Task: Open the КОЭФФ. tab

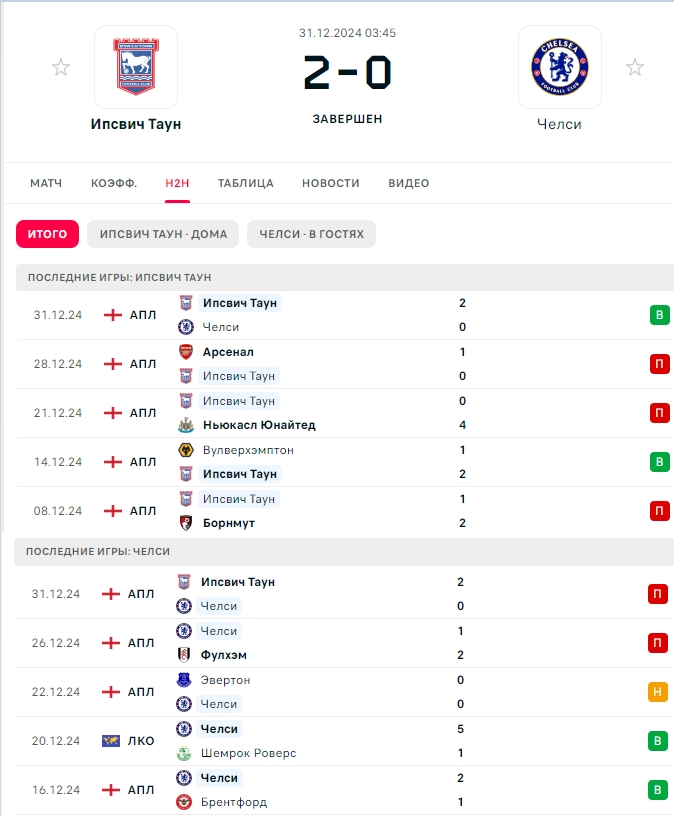Action: [x=114, y=183]
